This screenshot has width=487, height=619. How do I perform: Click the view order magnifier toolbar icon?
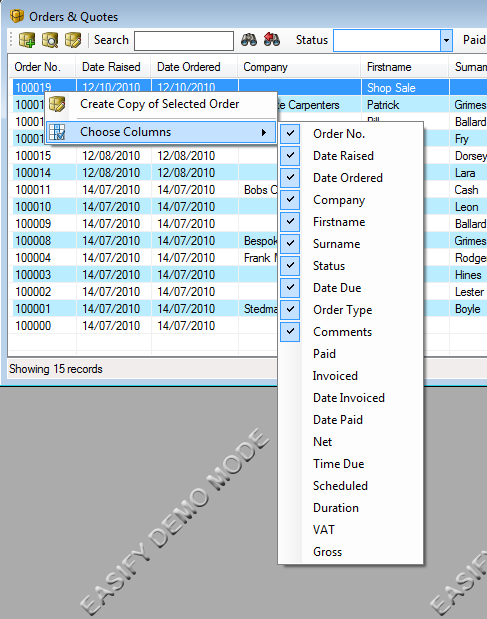(50, 40)
